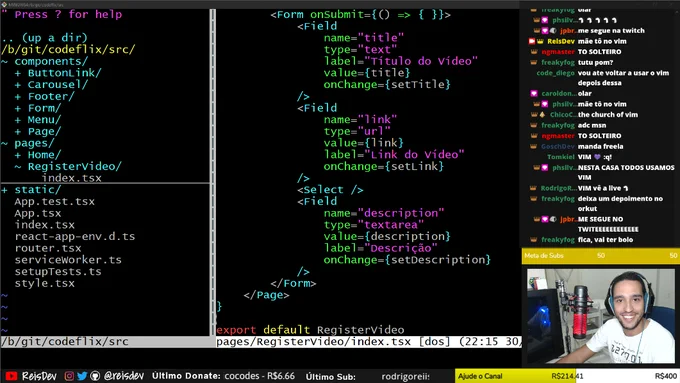
Task: Click the ReisDev username in chat
Action: [x=561, y=41]
